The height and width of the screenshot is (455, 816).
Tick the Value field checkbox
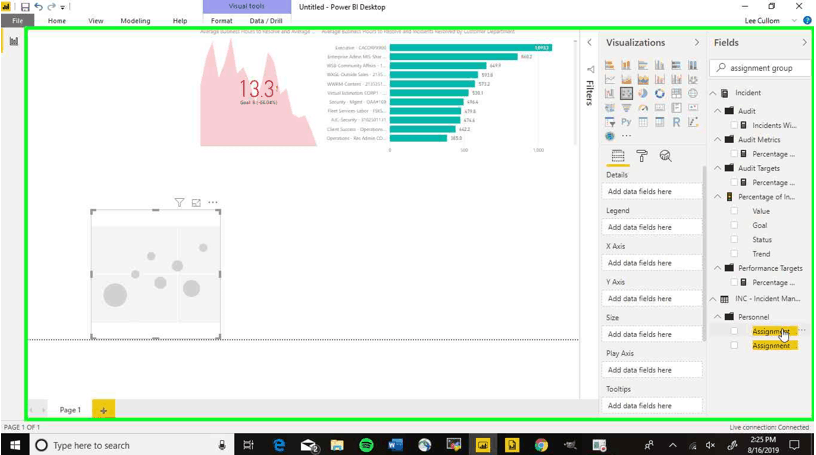[x=734, y=211]
